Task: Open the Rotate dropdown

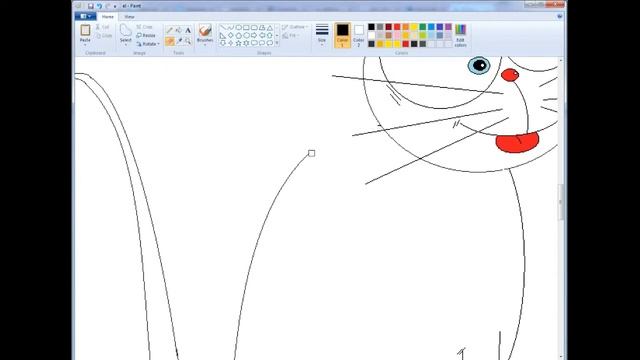Action: (148, 44)
